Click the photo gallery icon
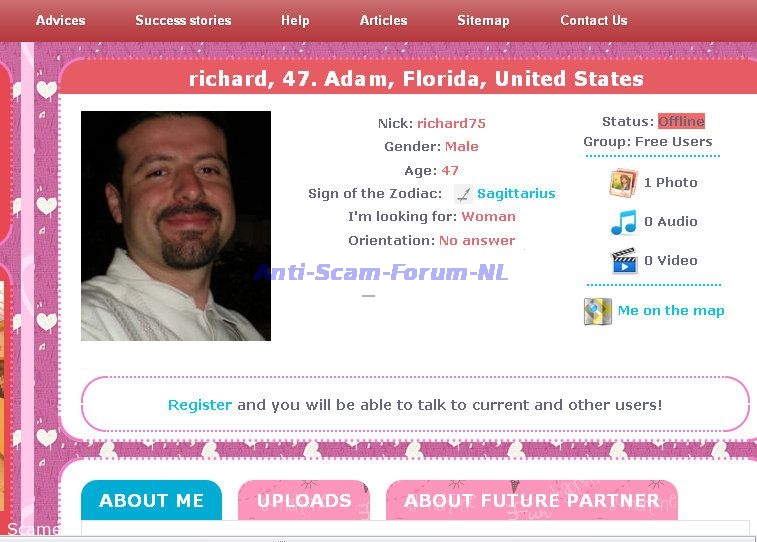The height and width of the screenshot is (542, 757). pos(623,183)
